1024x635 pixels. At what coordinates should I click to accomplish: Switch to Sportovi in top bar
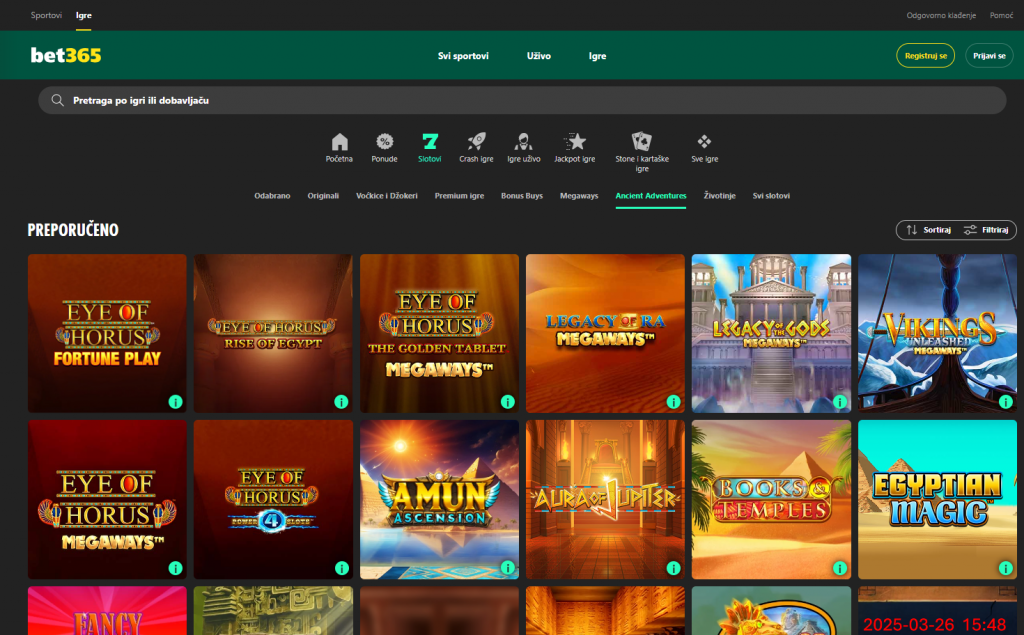(46, 15)
